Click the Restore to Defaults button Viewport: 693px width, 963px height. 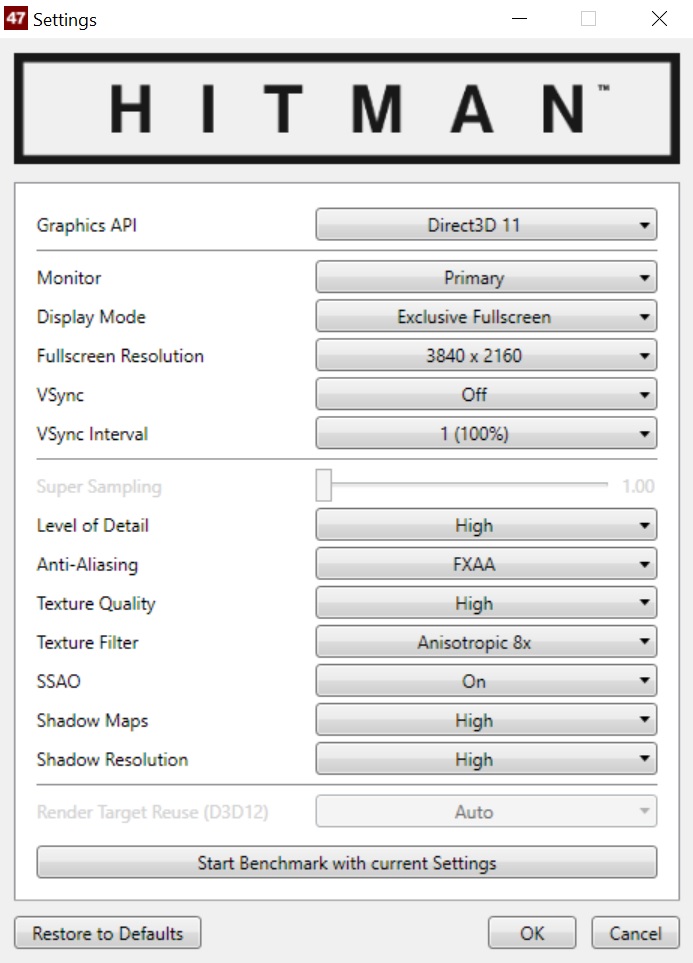coord(108,933)
